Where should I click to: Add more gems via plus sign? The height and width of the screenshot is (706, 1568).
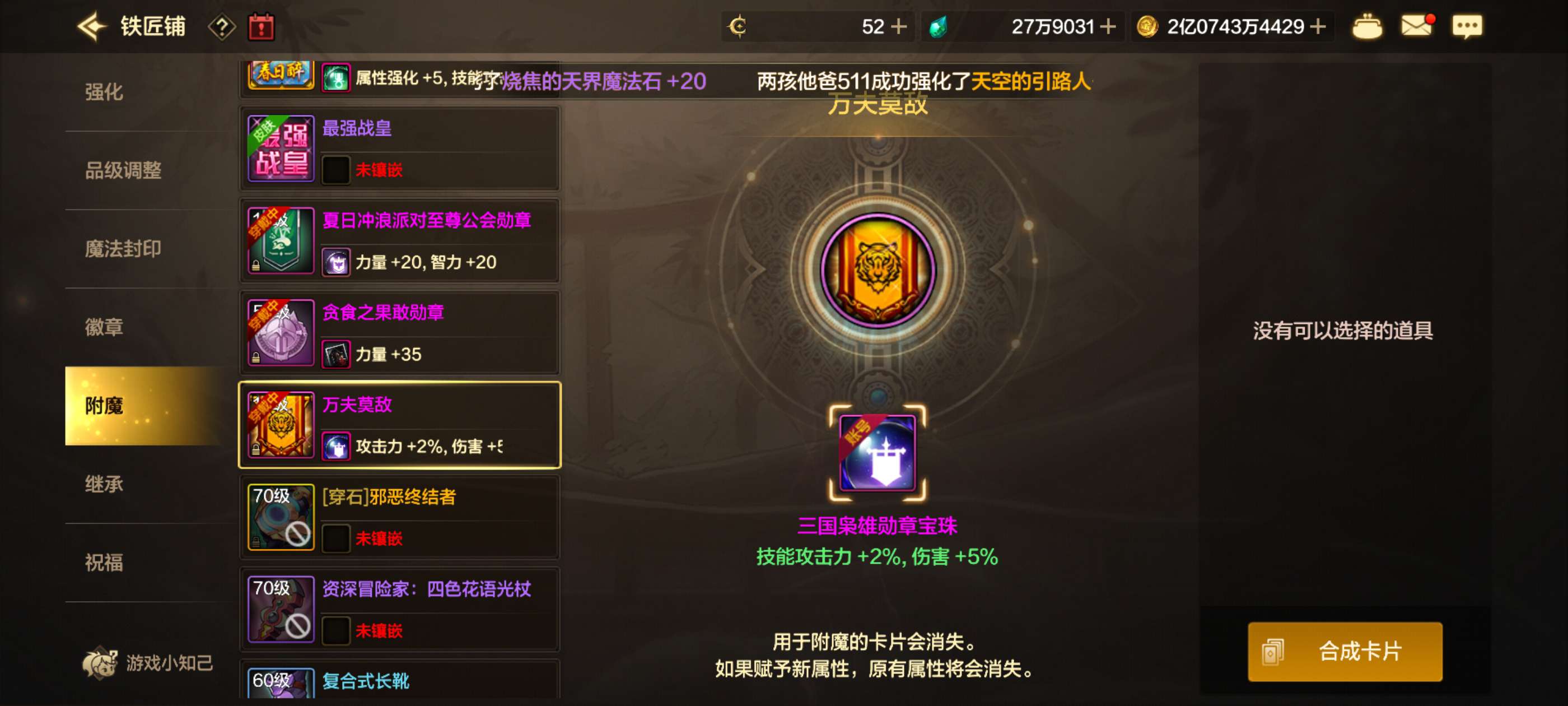(x=1108, y=26)
